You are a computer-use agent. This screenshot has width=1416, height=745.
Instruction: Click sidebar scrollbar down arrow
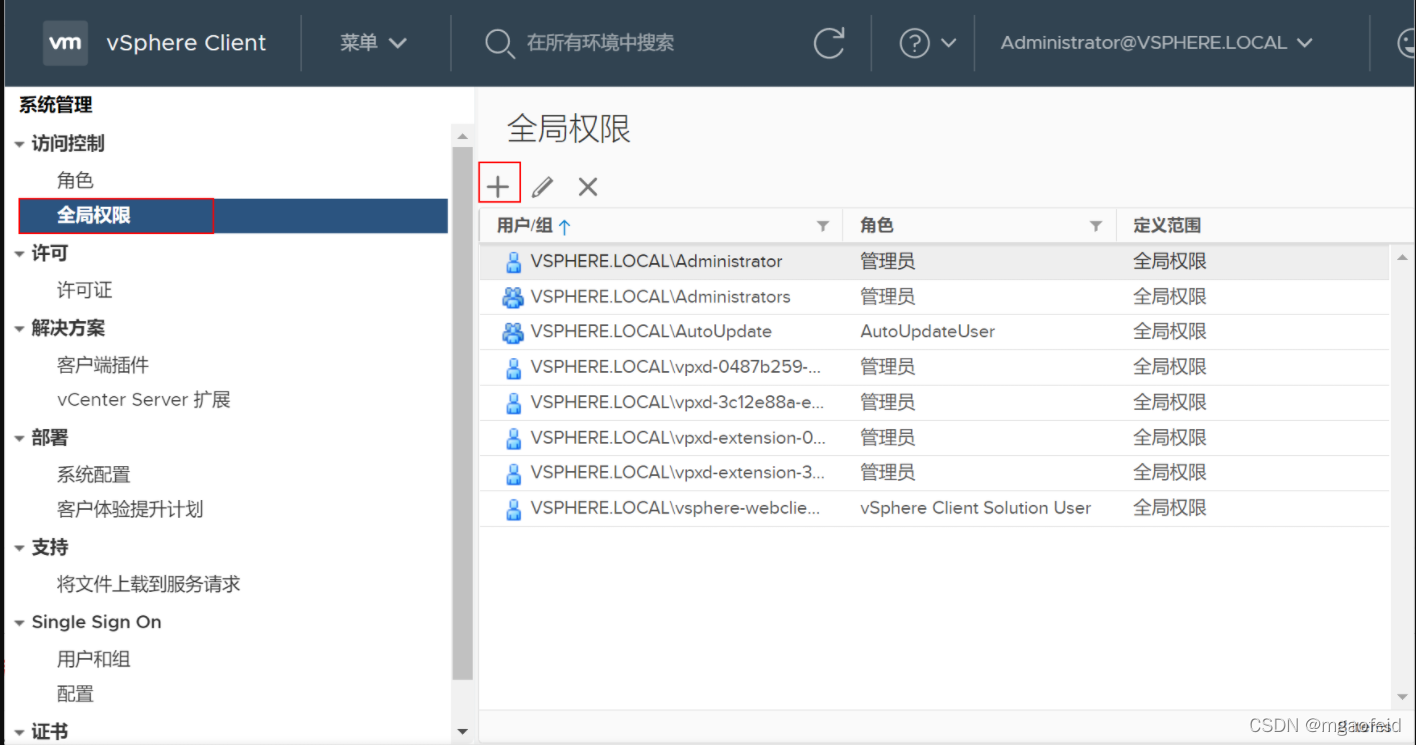(x=462, y=732)
